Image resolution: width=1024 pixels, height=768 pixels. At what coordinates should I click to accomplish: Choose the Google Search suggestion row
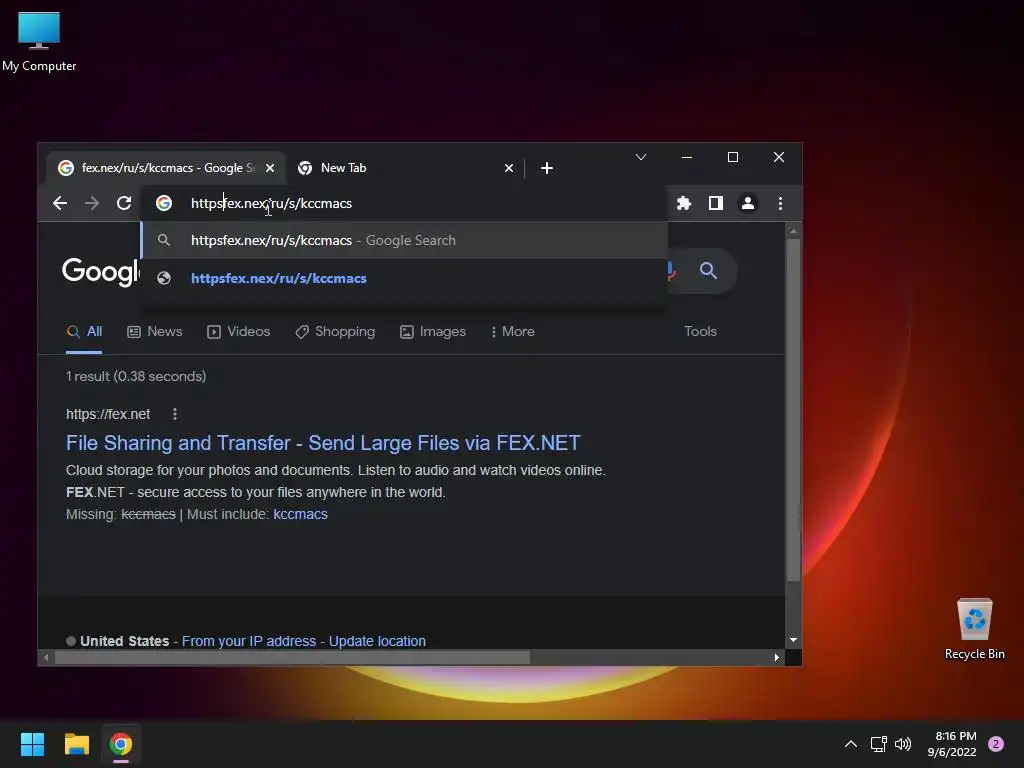click(x=404, y=240)
